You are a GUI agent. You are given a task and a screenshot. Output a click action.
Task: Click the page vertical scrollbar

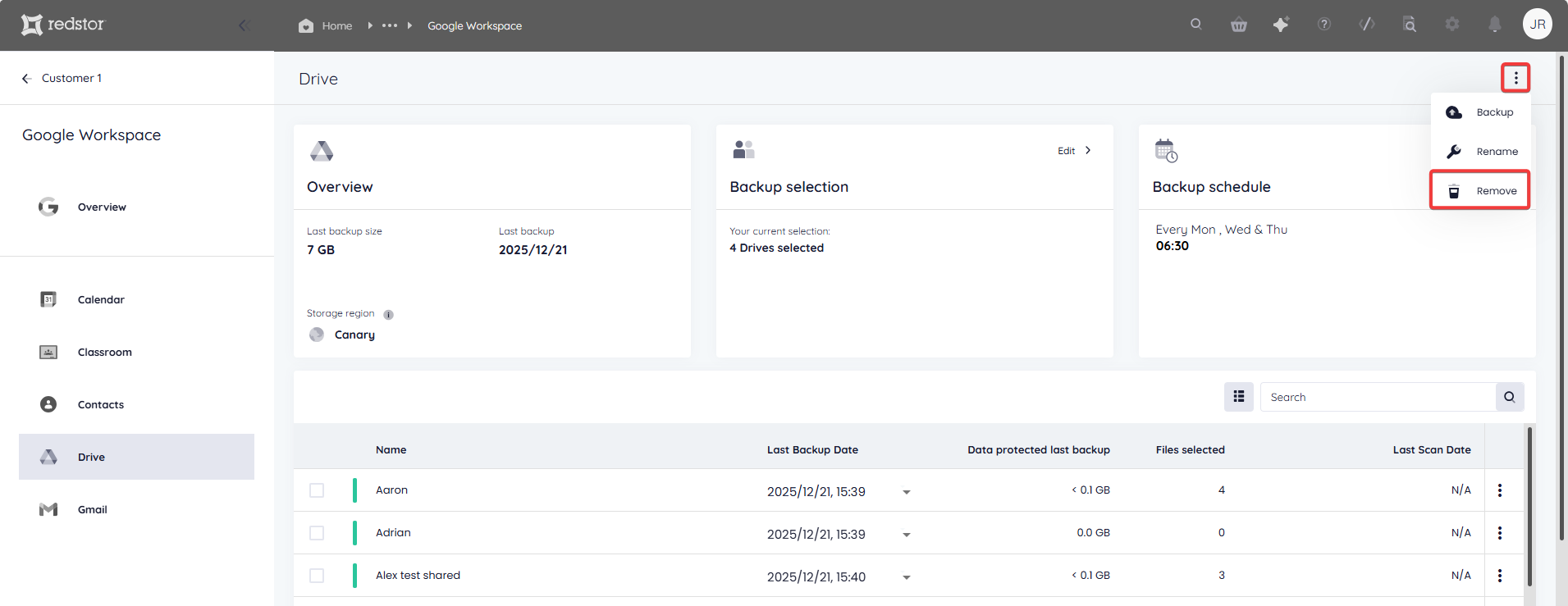click(1562, 298)
